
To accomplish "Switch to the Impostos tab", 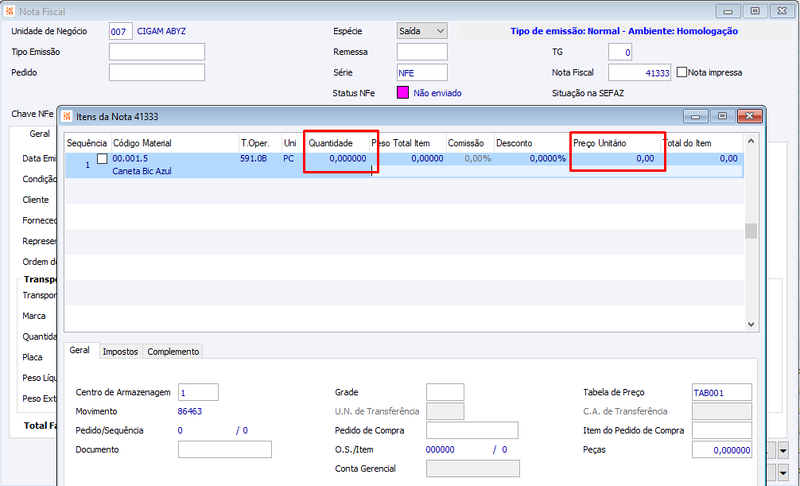I will (x=120, y=351).
